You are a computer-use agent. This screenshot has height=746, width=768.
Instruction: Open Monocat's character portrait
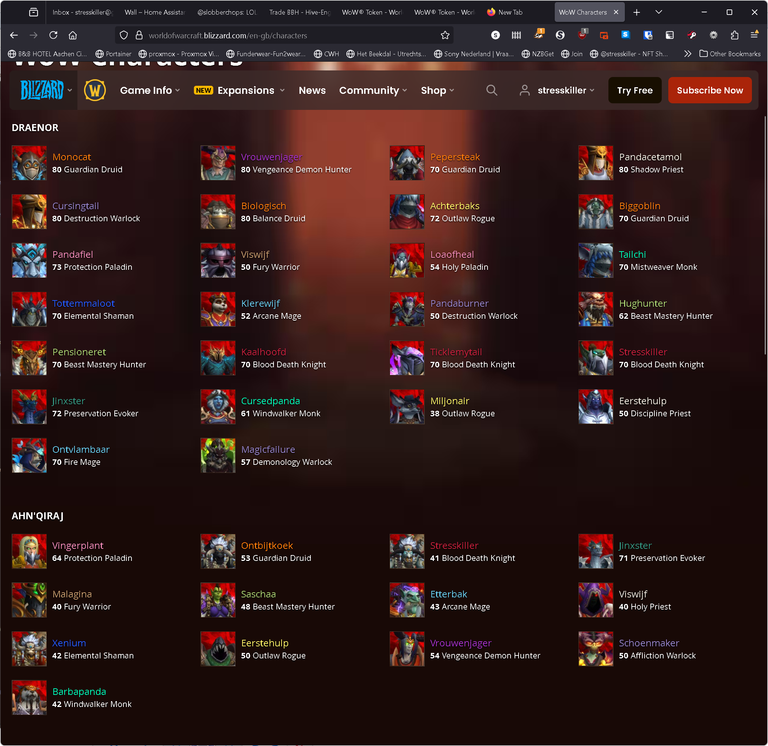coord(29,163)
